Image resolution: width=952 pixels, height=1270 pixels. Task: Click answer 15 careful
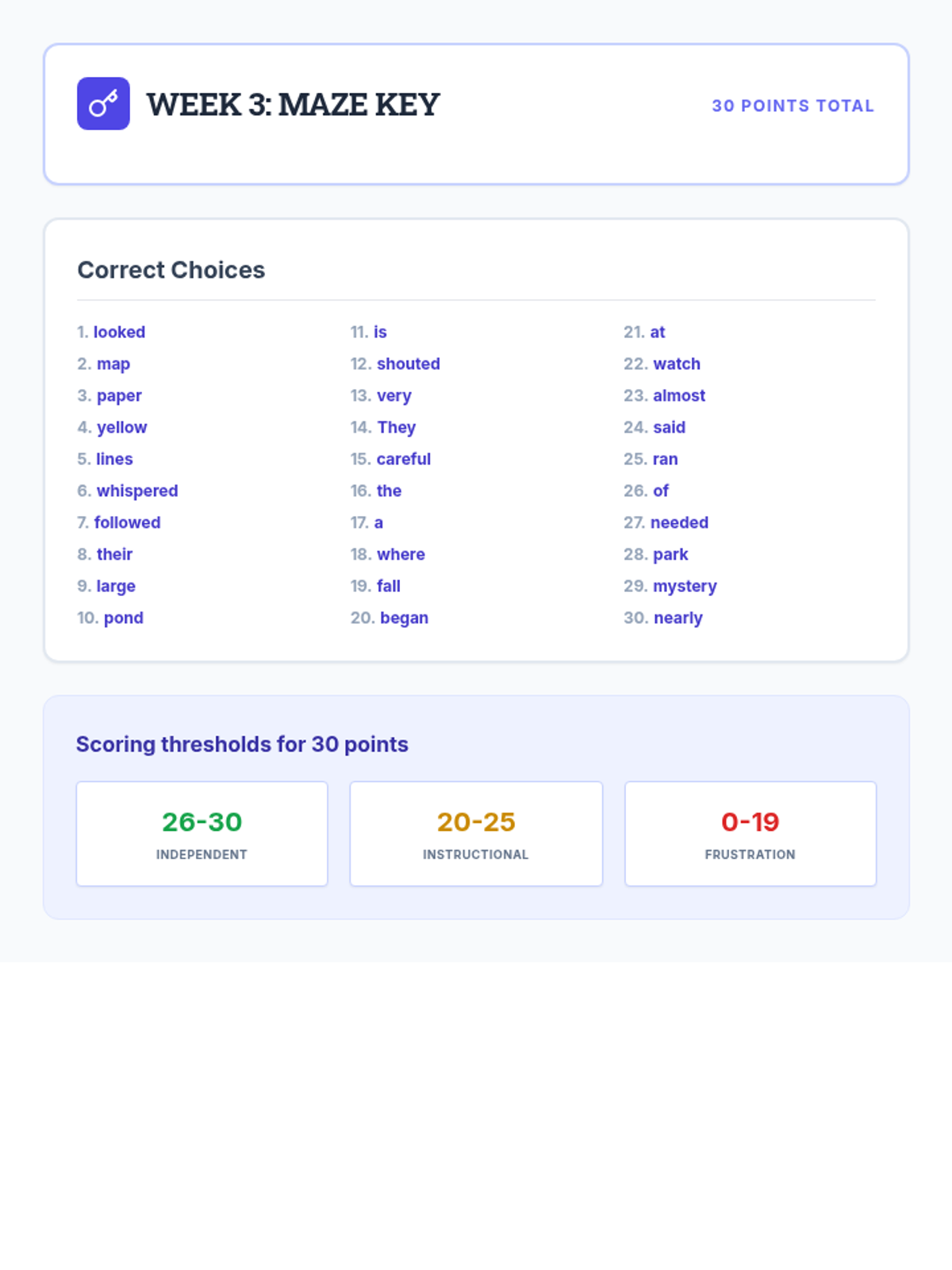coord(391,459)
